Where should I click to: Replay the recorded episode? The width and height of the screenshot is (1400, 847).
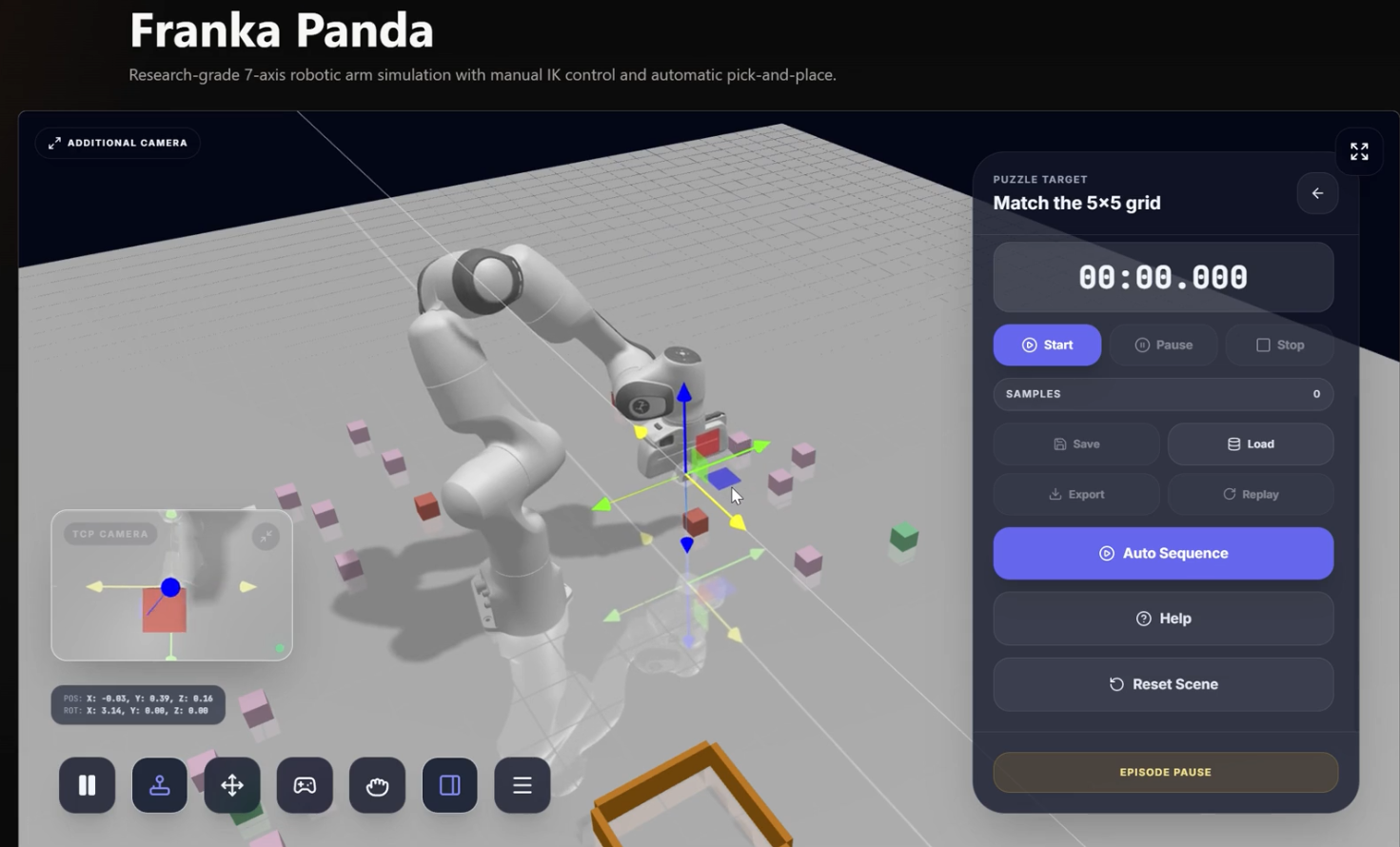pos(1251,494)
